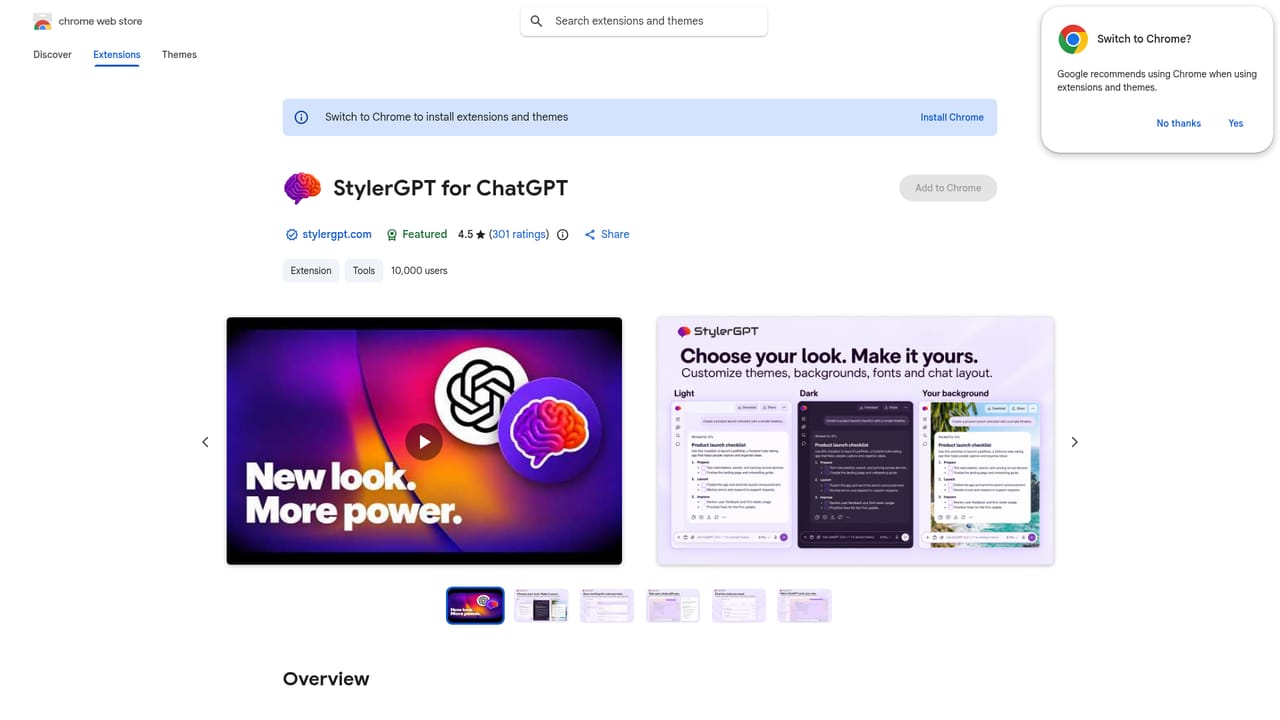Click the "StylerGPT for ChatGPT" title
Image resolution: width=1280 pixels, height=720 pixels.
(450, 188)
